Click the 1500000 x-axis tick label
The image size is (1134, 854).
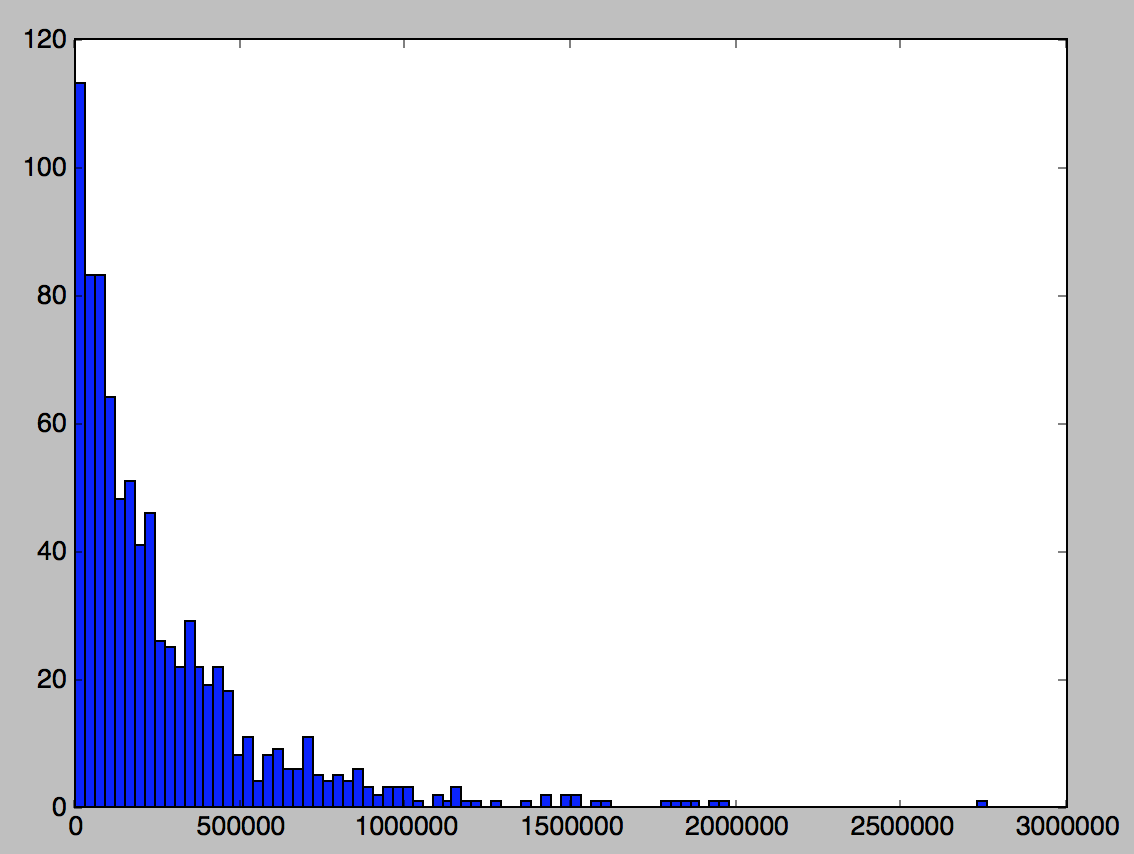click(x=570, y=827)
